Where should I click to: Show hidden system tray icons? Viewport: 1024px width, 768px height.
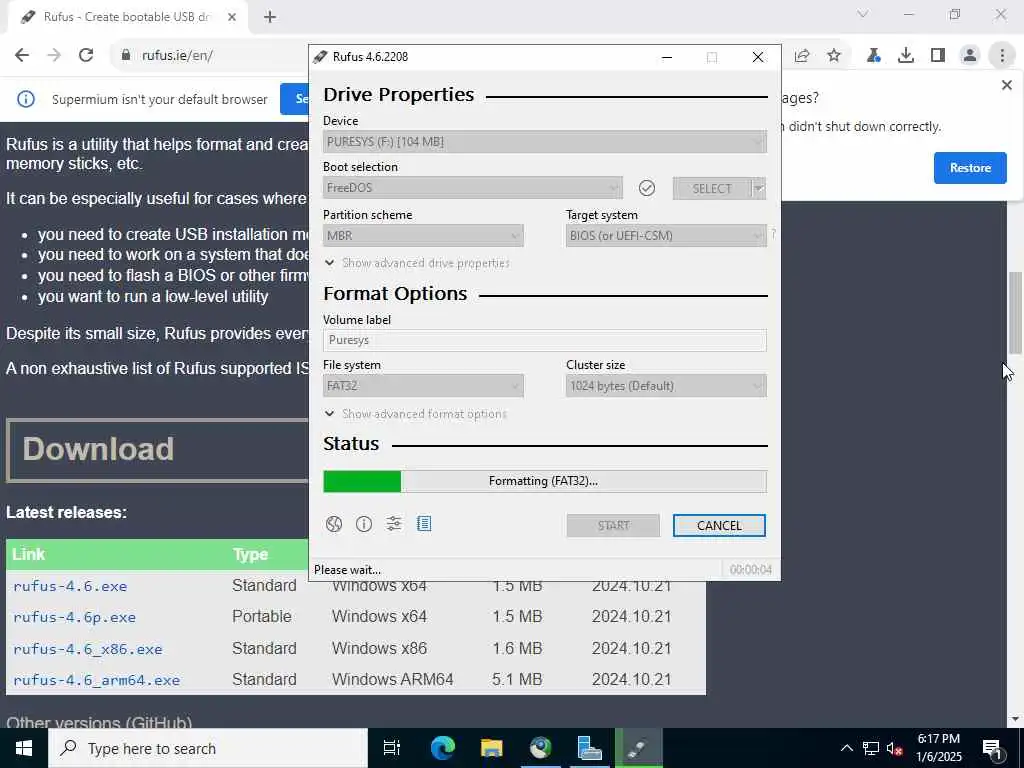[x=846, y=748]
